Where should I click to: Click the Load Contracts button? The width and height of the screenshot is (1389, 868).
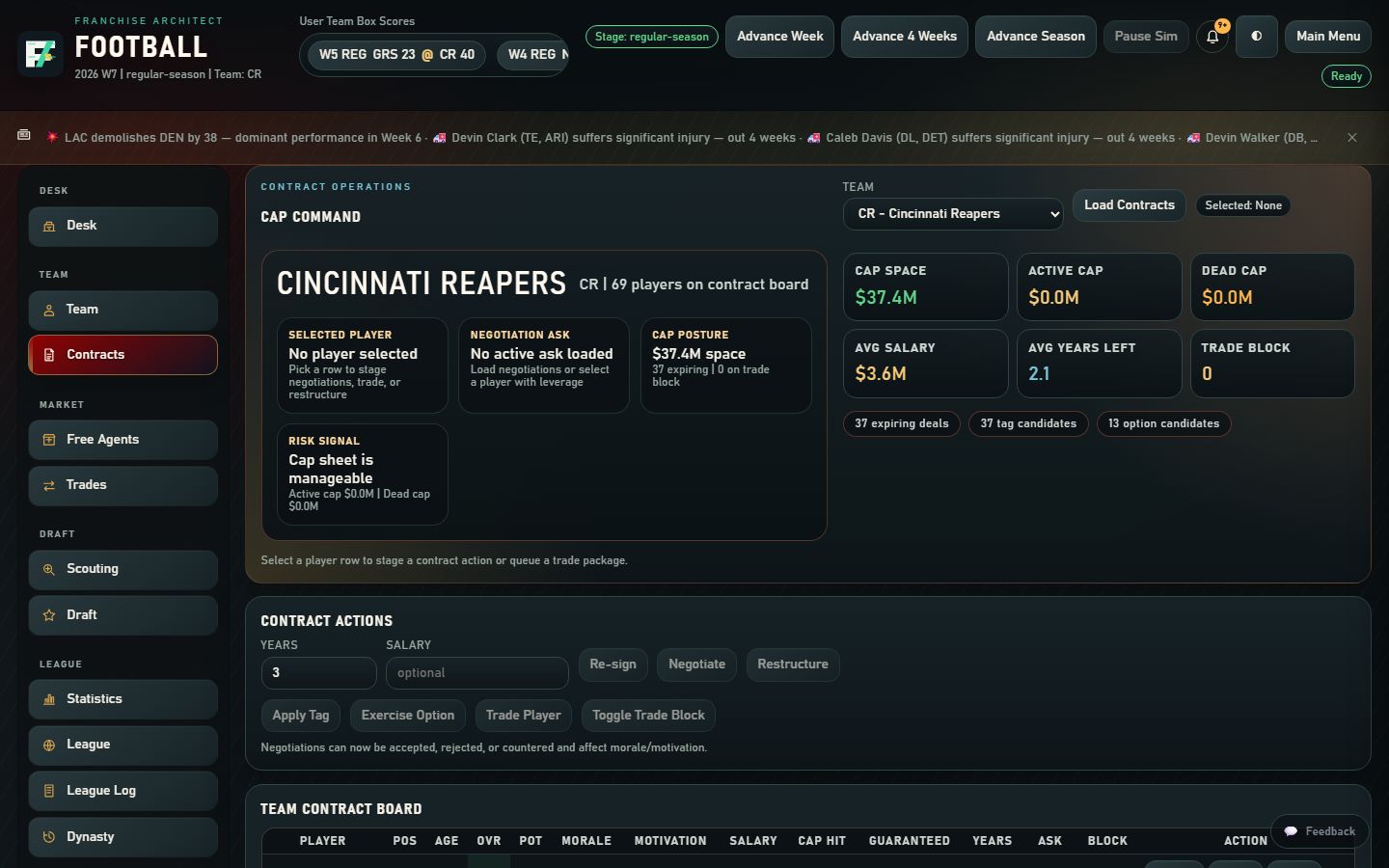(1130, 205)
